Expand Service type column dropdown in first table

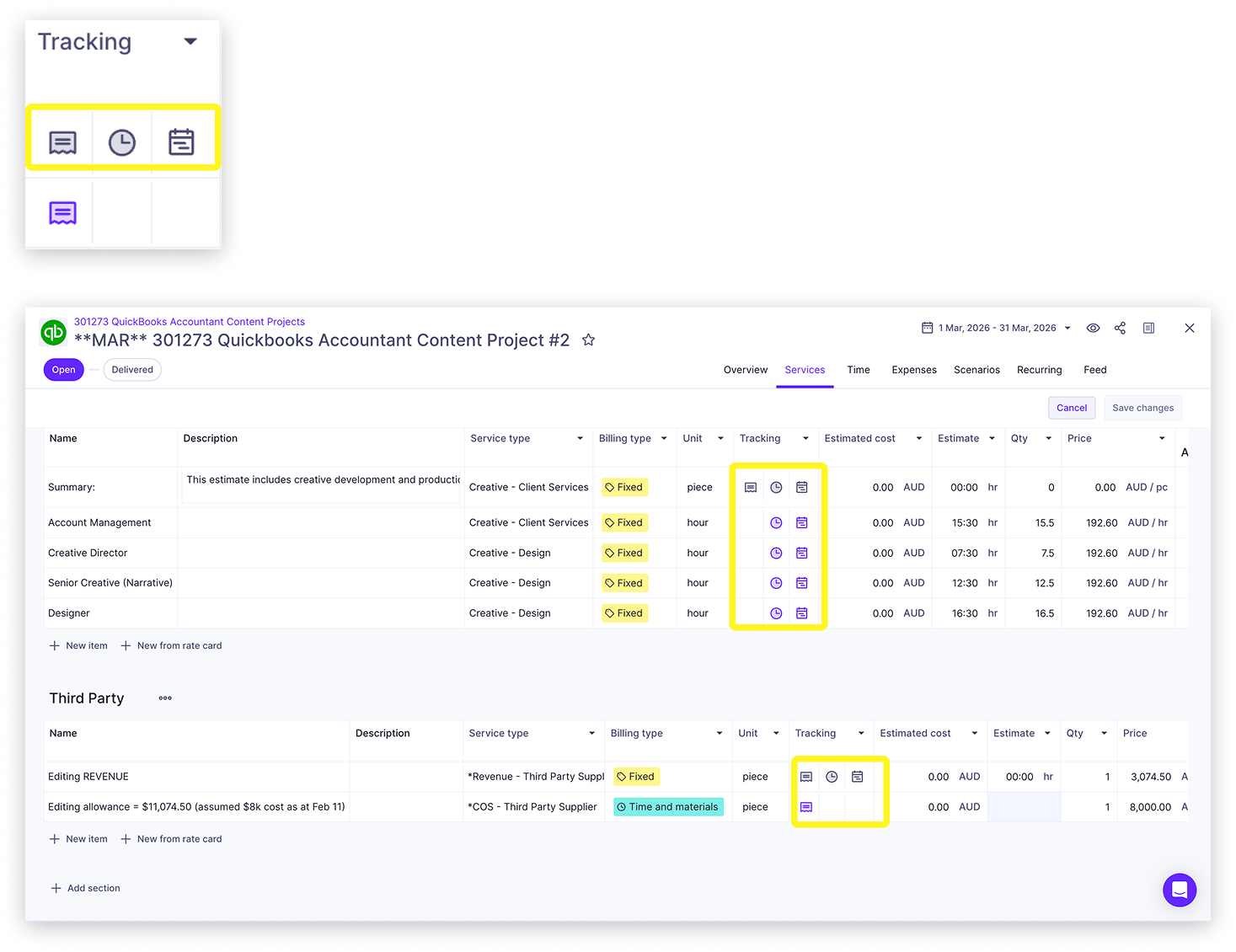(580, 439)
